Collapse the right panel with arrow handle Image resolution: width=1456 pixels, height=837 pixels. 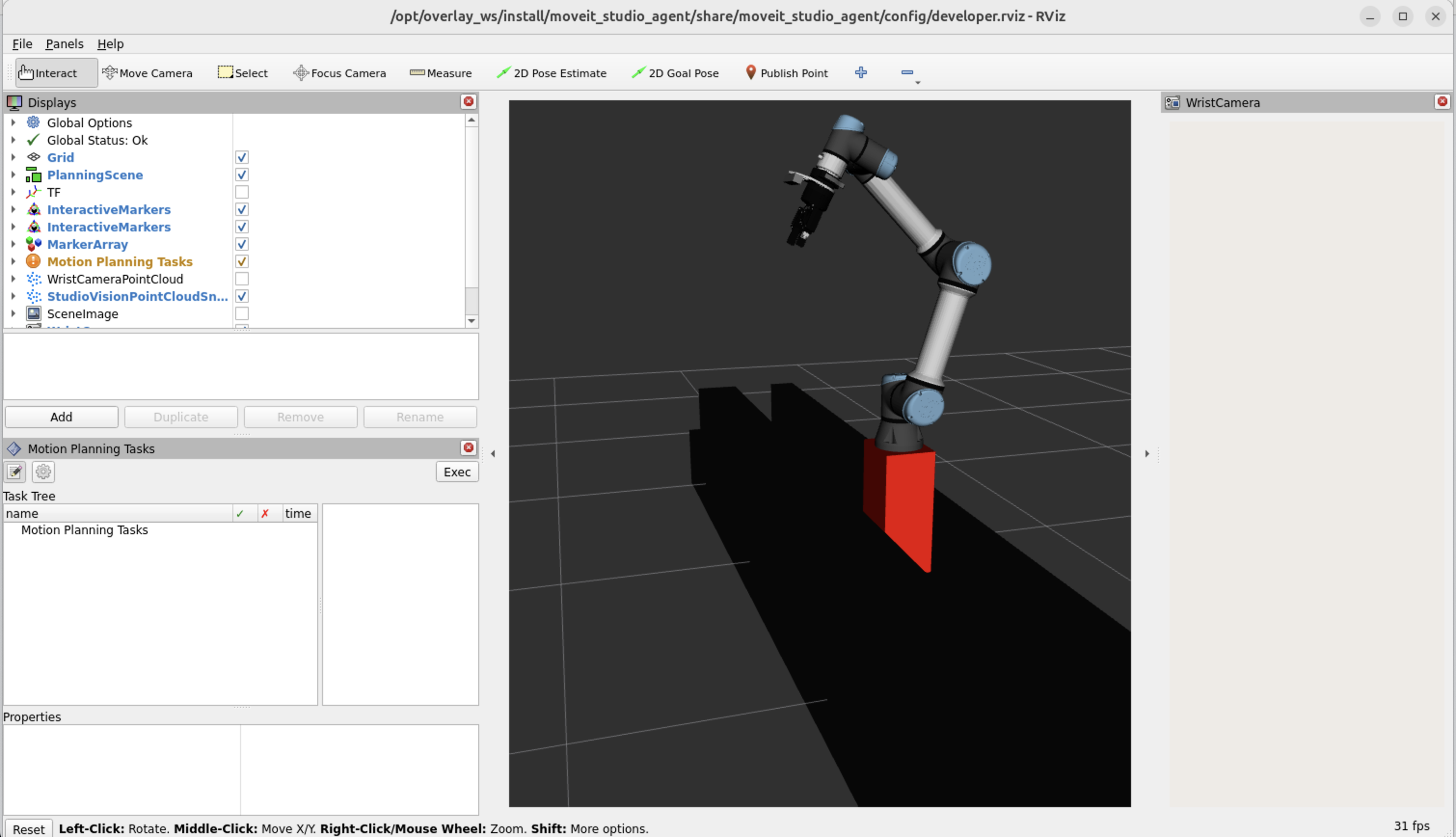pyautogui.click(x=1147, y=454)
